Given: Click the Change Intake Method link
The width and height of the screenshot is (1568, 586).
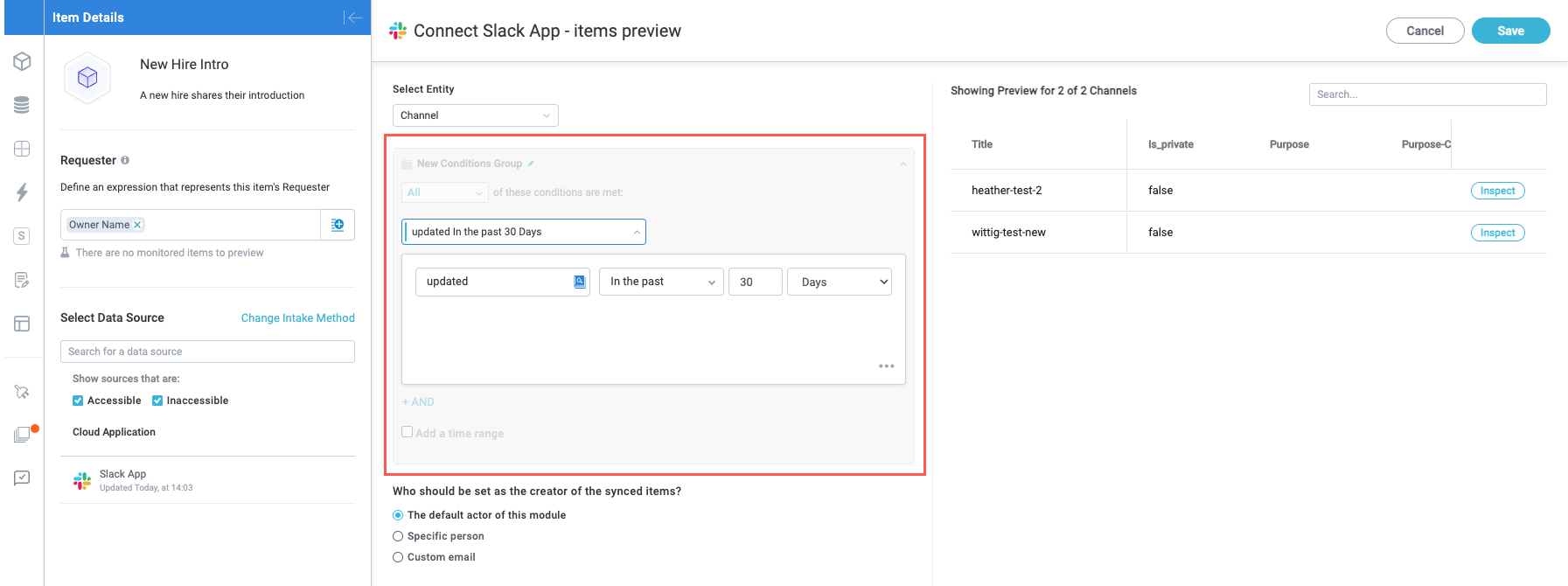Looking at the screenshot, I should click(x=297, y=318).
